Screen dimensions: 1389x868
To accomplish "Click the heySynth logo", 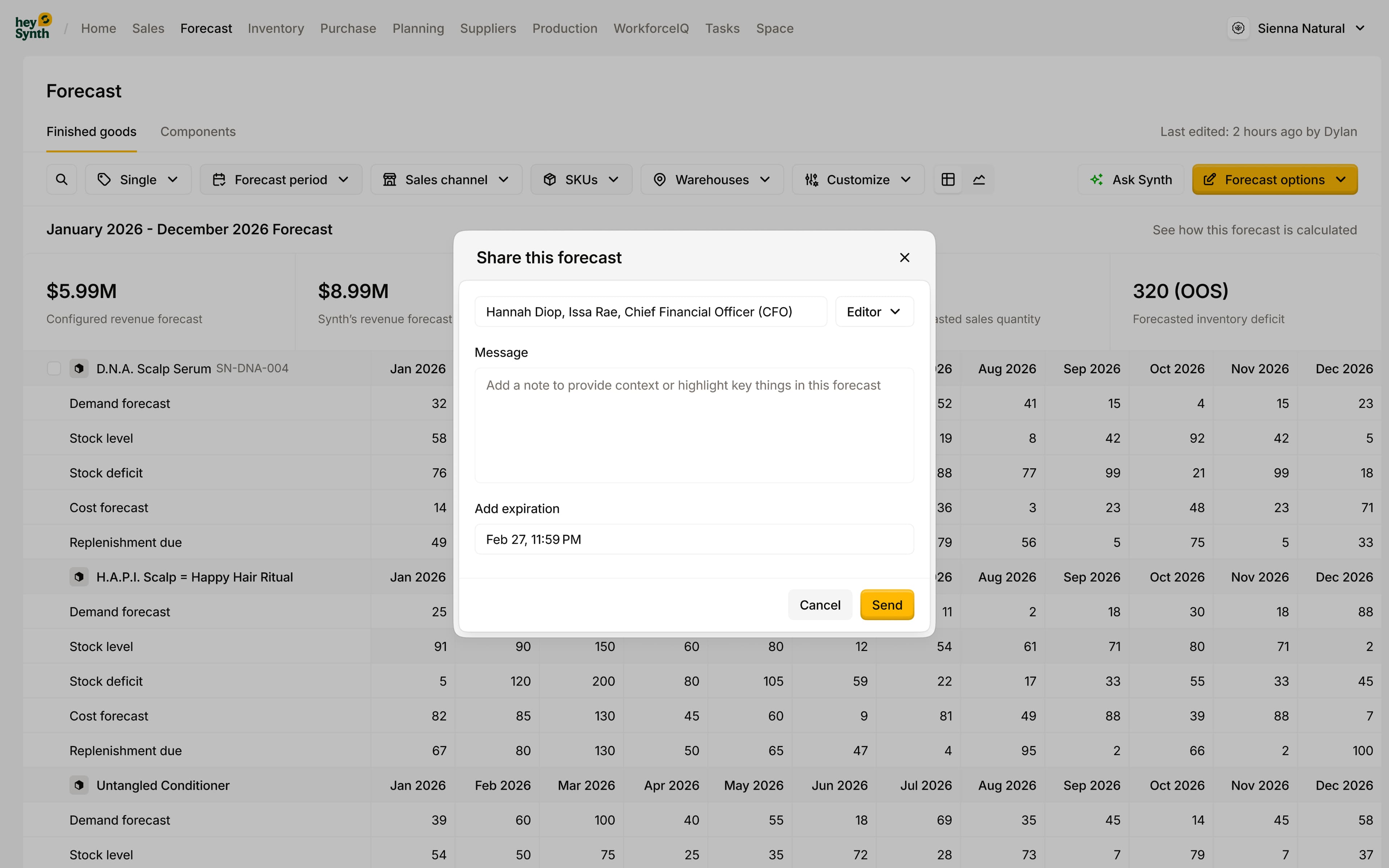I will click(33, 27).
